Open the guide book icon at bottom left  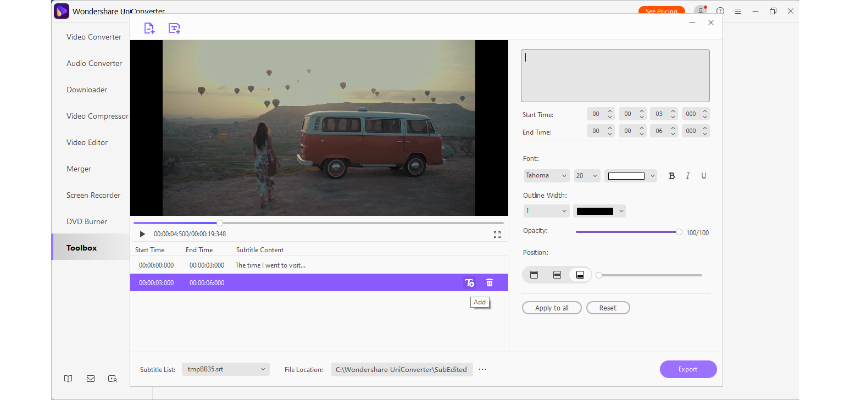point(68,379)
